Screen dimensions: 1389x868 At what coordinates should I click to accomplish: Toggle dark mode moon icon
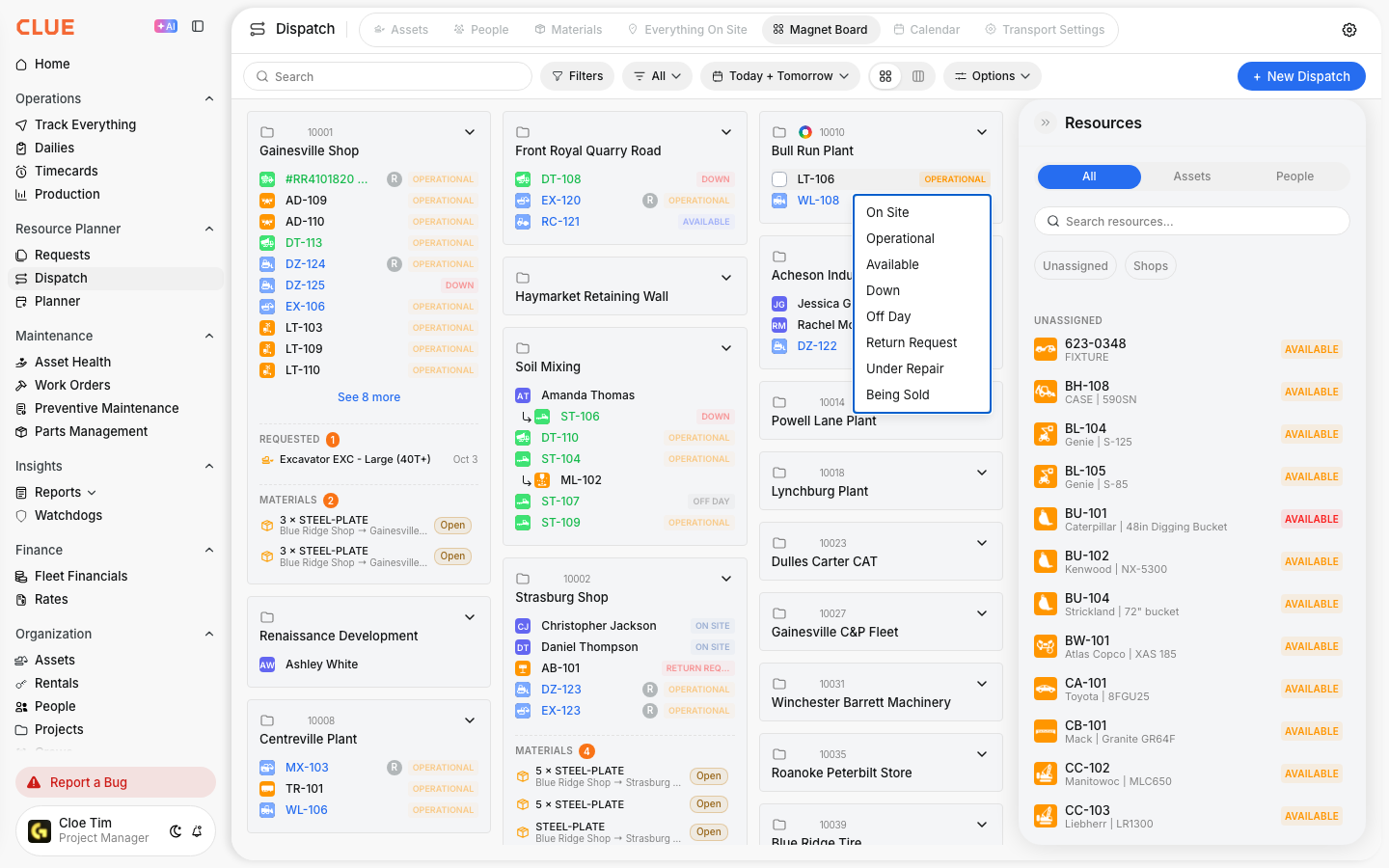[x=176, y=831]
